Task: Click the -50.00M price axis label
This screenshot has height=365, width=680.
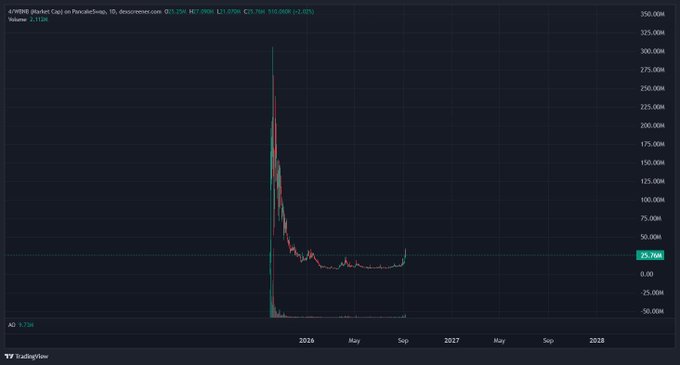Action: tap(652, 311)
